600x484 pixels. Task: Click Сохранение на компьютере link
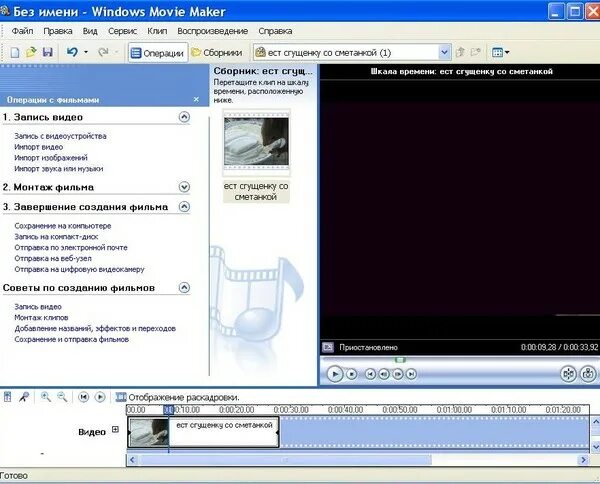pyautogui.click(x=63, y=226)
